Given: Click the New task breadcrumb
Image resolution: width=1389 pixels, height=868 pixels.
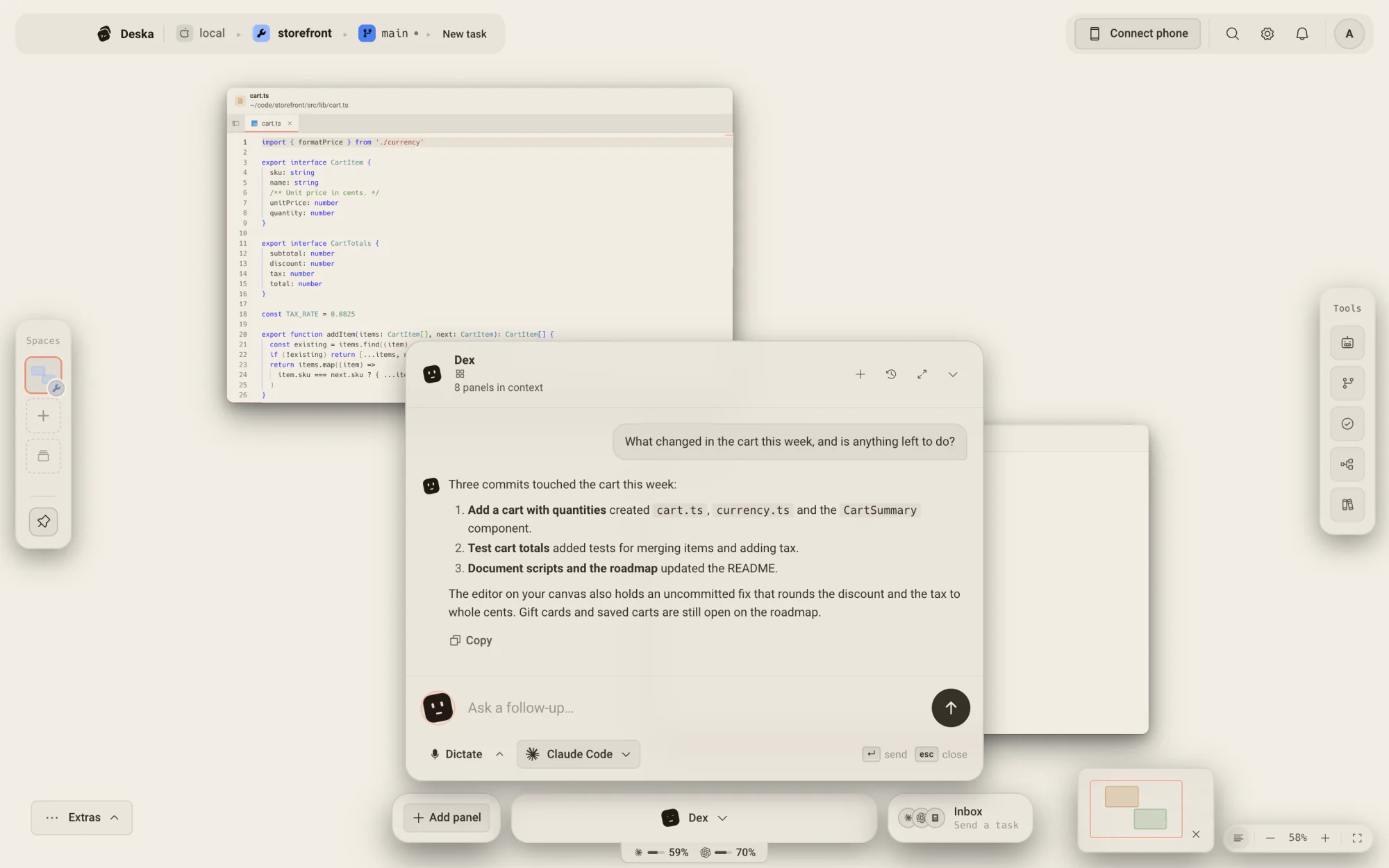Looking at the screenshot, I should [465, 33].
